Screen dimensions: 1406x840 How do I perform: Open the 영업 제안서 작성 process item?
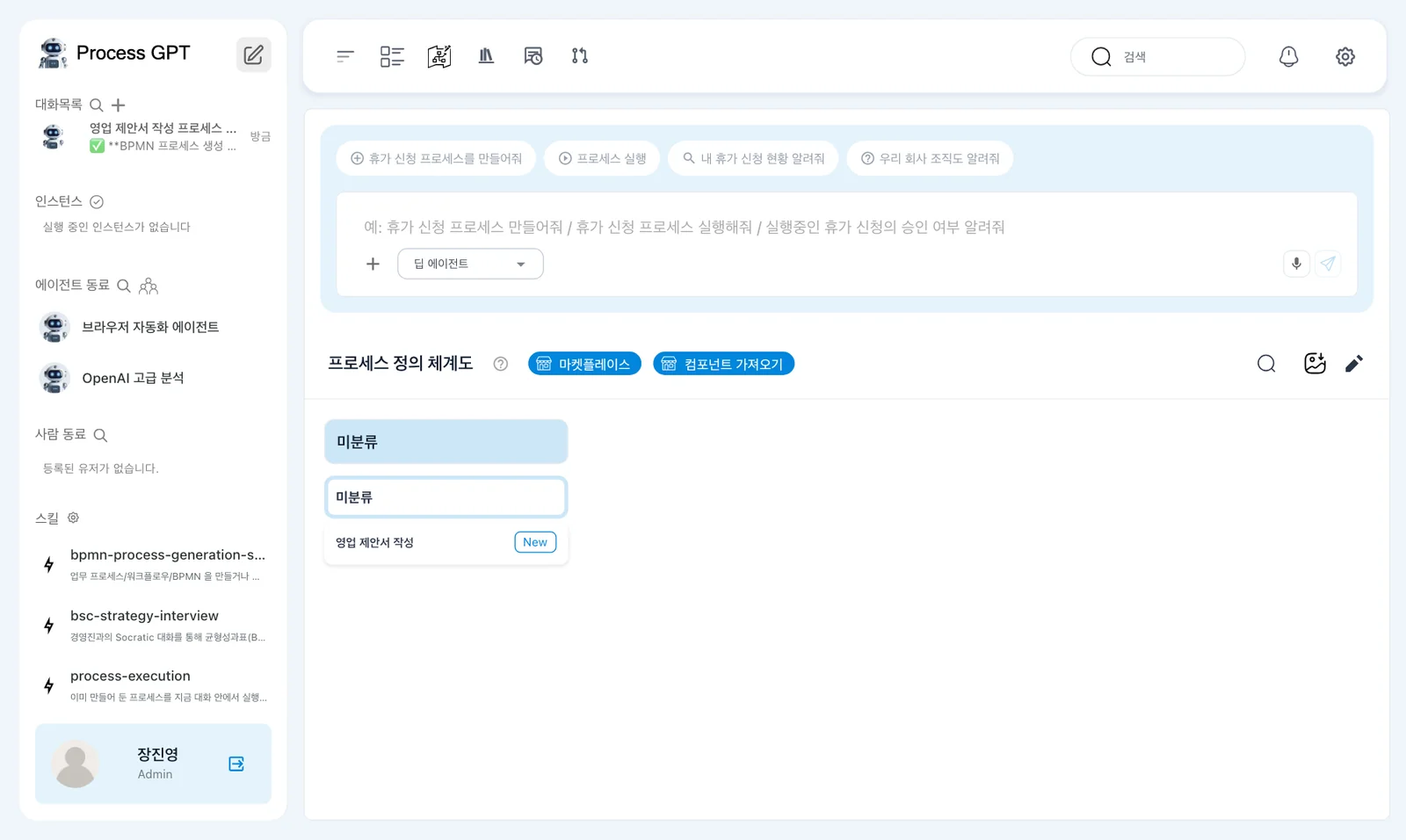coord(446,542)
